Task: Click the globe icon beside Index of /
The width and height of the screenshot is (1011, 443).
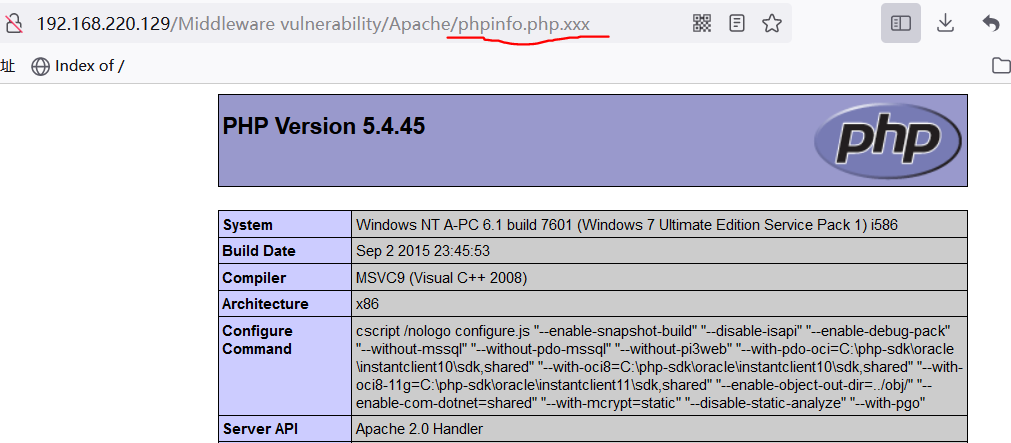Action: click(41, 66)
